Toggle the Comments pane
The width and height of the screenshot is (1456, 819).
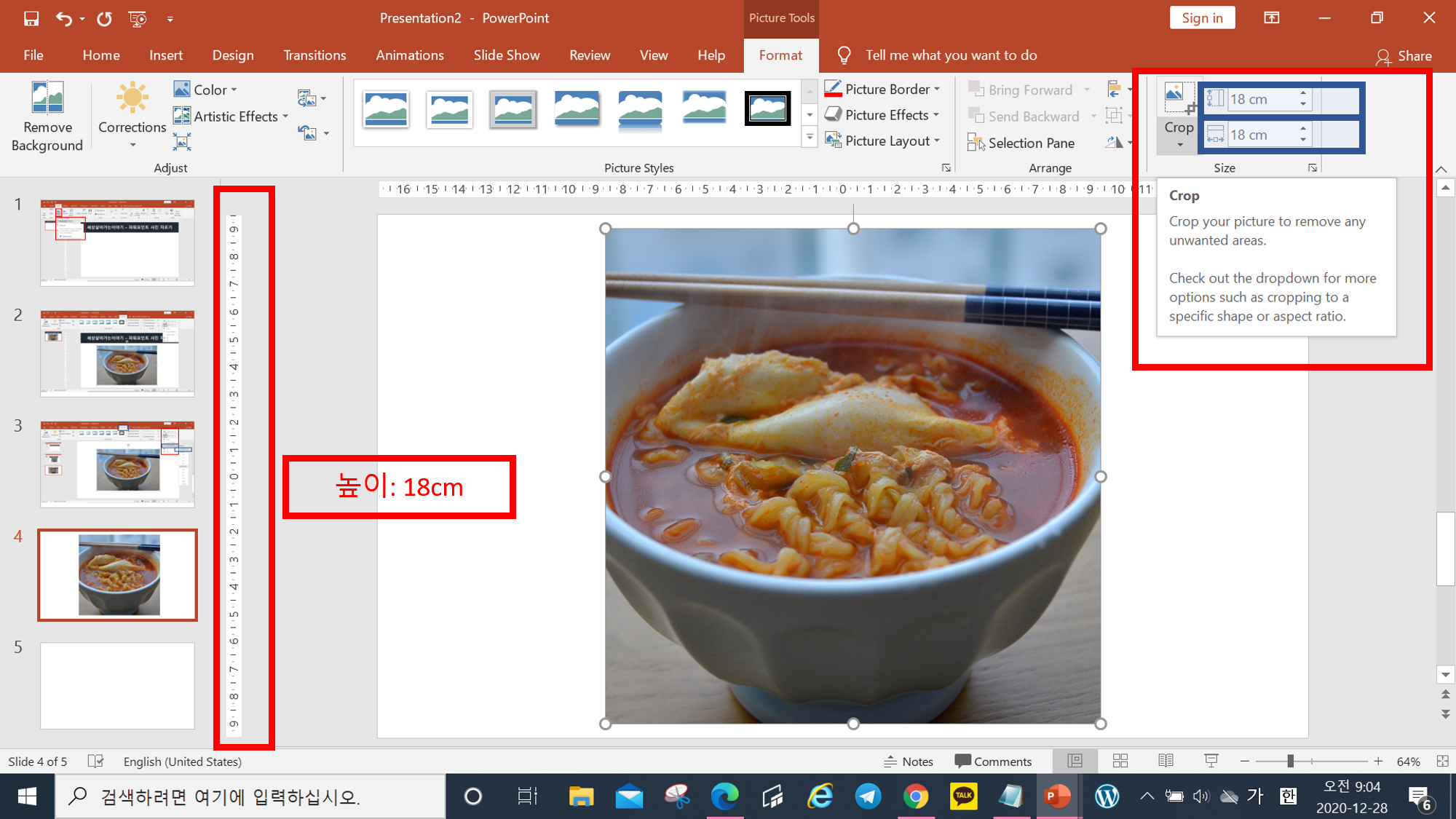pos(993,761)
